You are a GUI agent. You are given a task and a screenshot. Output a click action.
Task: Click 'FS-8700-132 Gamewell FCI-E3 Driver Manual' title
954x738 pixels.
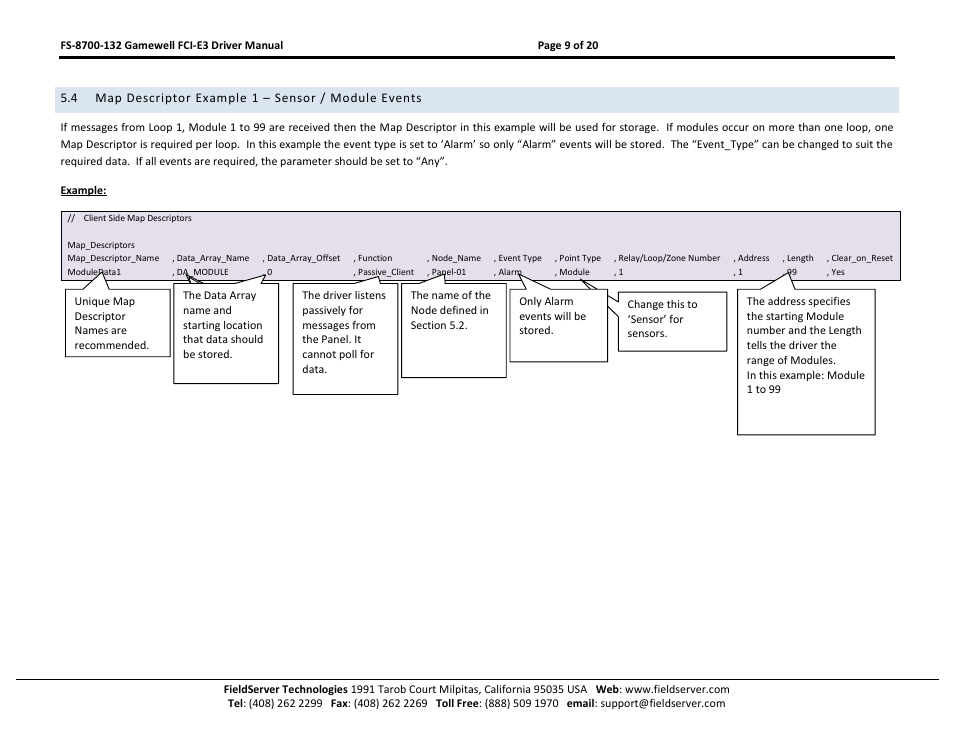click(x=172, y=45)
